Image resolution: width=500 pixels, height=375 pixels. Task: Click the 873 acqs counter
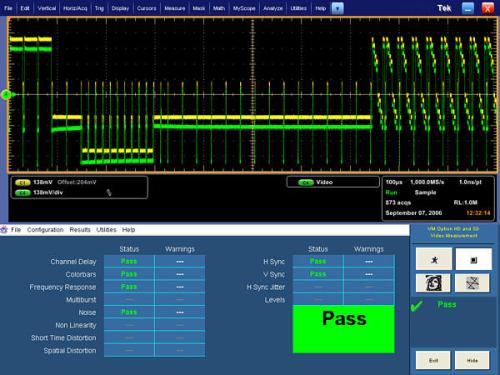[398, 202]
